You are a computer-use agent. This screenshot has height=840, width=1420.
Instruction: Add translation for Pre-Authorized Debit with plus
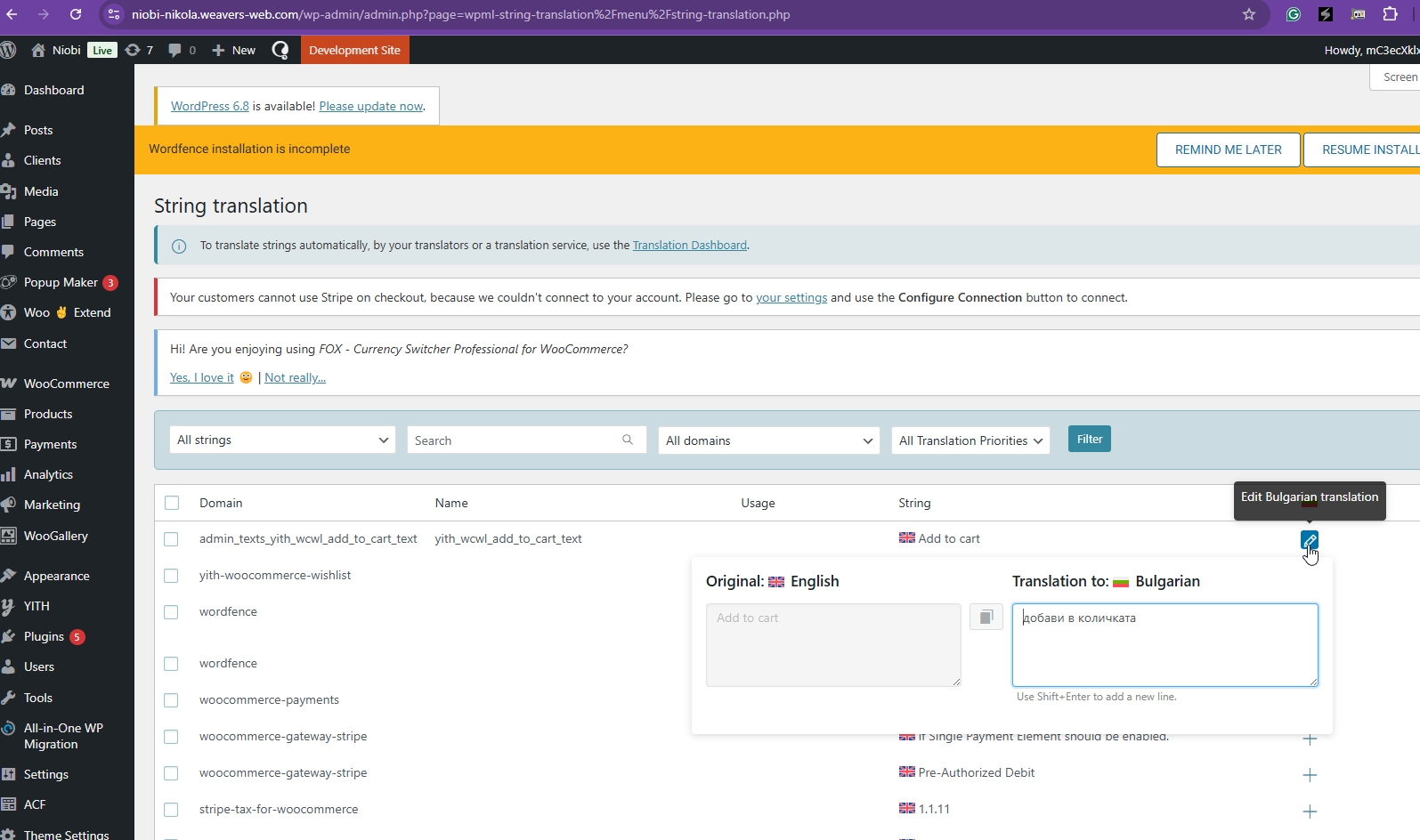pos(1310,775)
